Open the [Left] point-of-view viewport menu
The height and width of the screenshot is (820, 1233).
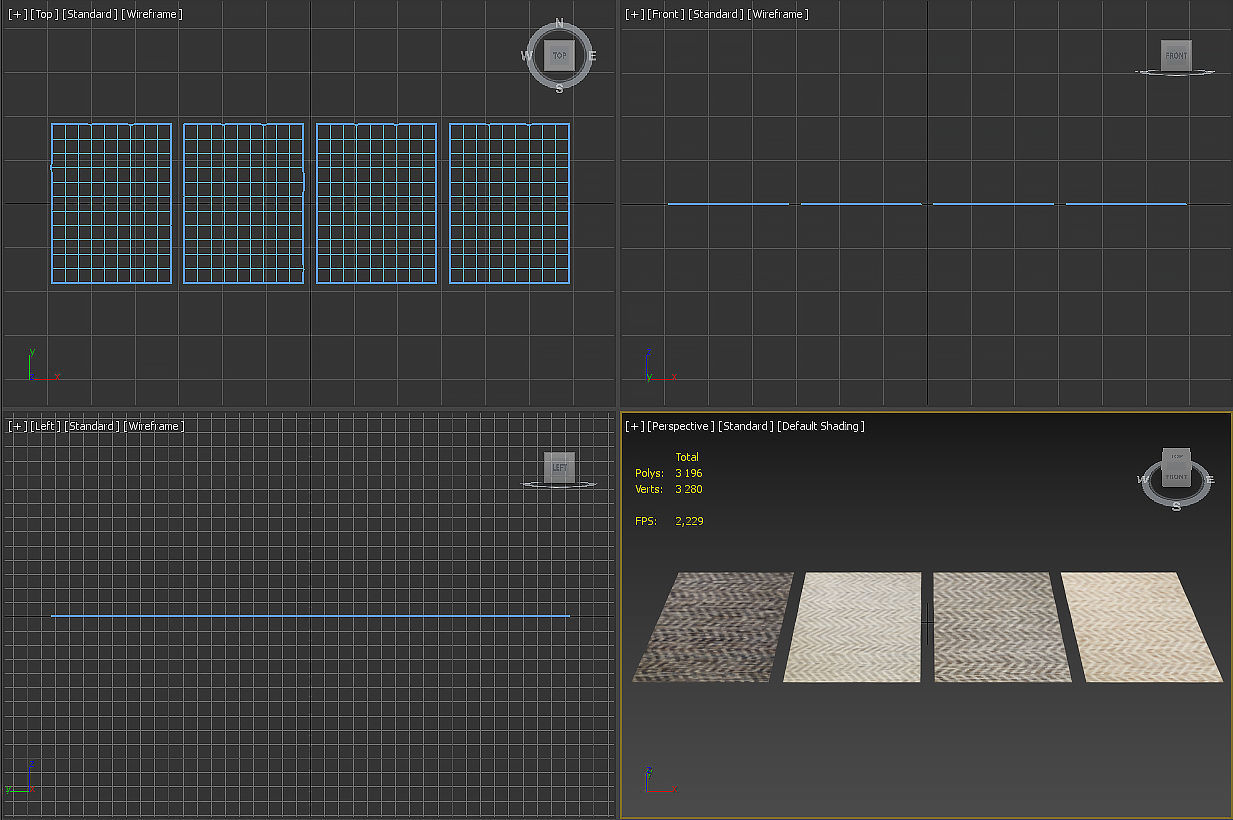pyautogui.click(x=44, y=426)
